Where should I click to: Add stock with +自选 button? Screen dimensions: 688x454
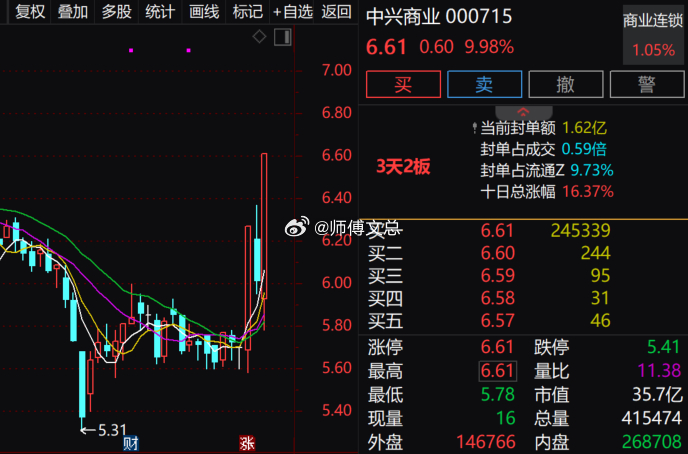coord(293,12)
